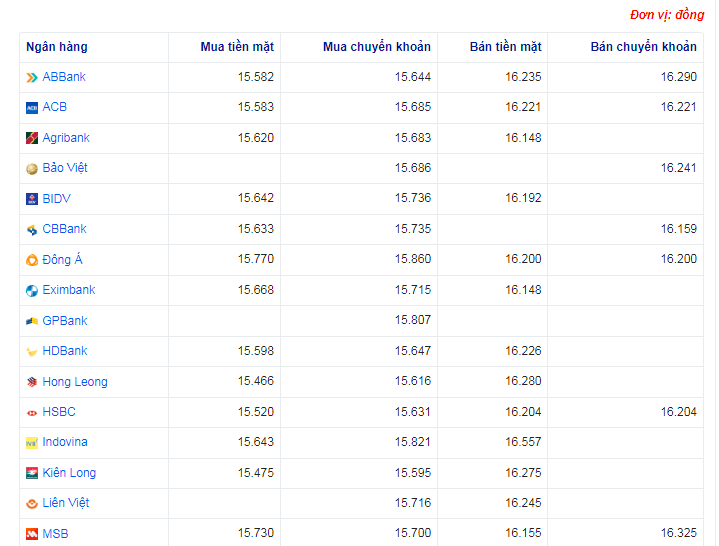
Task: Click the Bán chuyển khoản column header
Action: [x=643, y=47]
